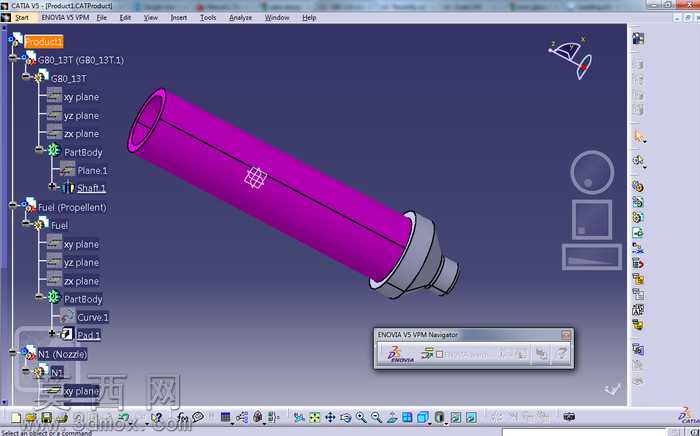This screenshot has height=436, width=700.
Task: Click the Hide/Show icon in bottom toolbar
Action: 456,418
